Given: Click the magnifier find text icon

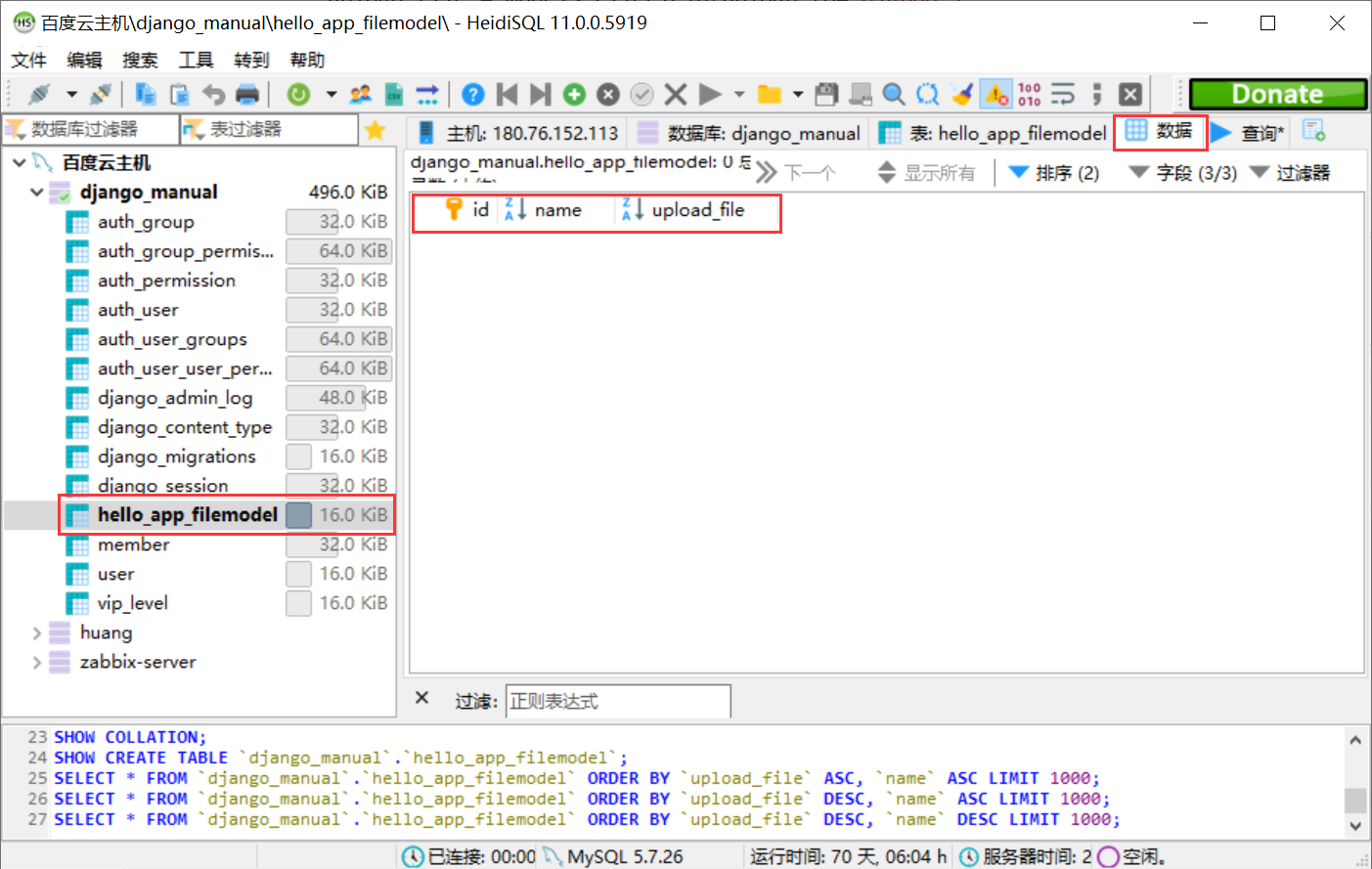Looking at the screenshot, I should [894, 94].
